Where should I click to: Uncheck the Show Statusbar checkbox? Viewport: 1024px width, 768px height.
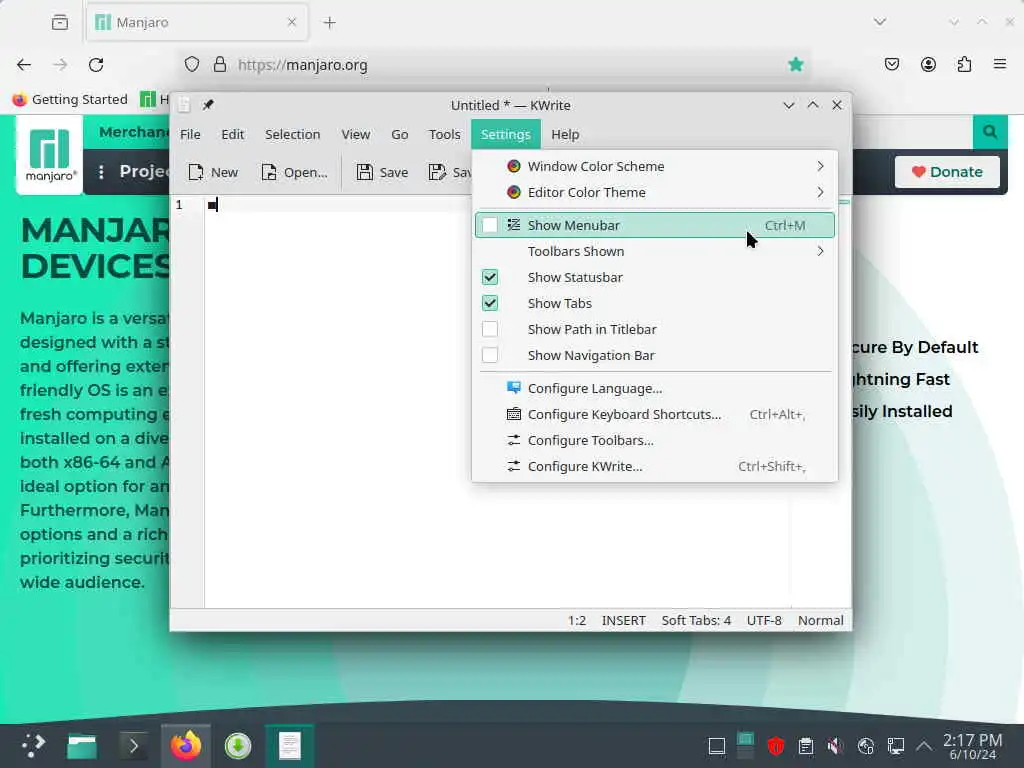click(490, 278)
